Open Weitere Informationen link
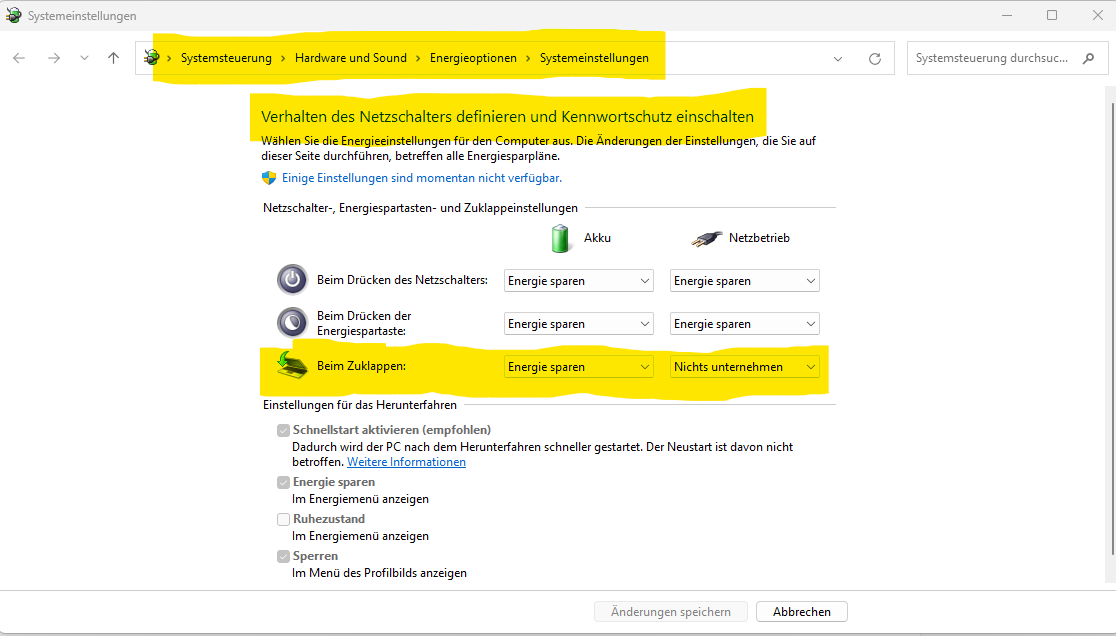This screenshot has height=636, width=1116. (x=406, y=462)
